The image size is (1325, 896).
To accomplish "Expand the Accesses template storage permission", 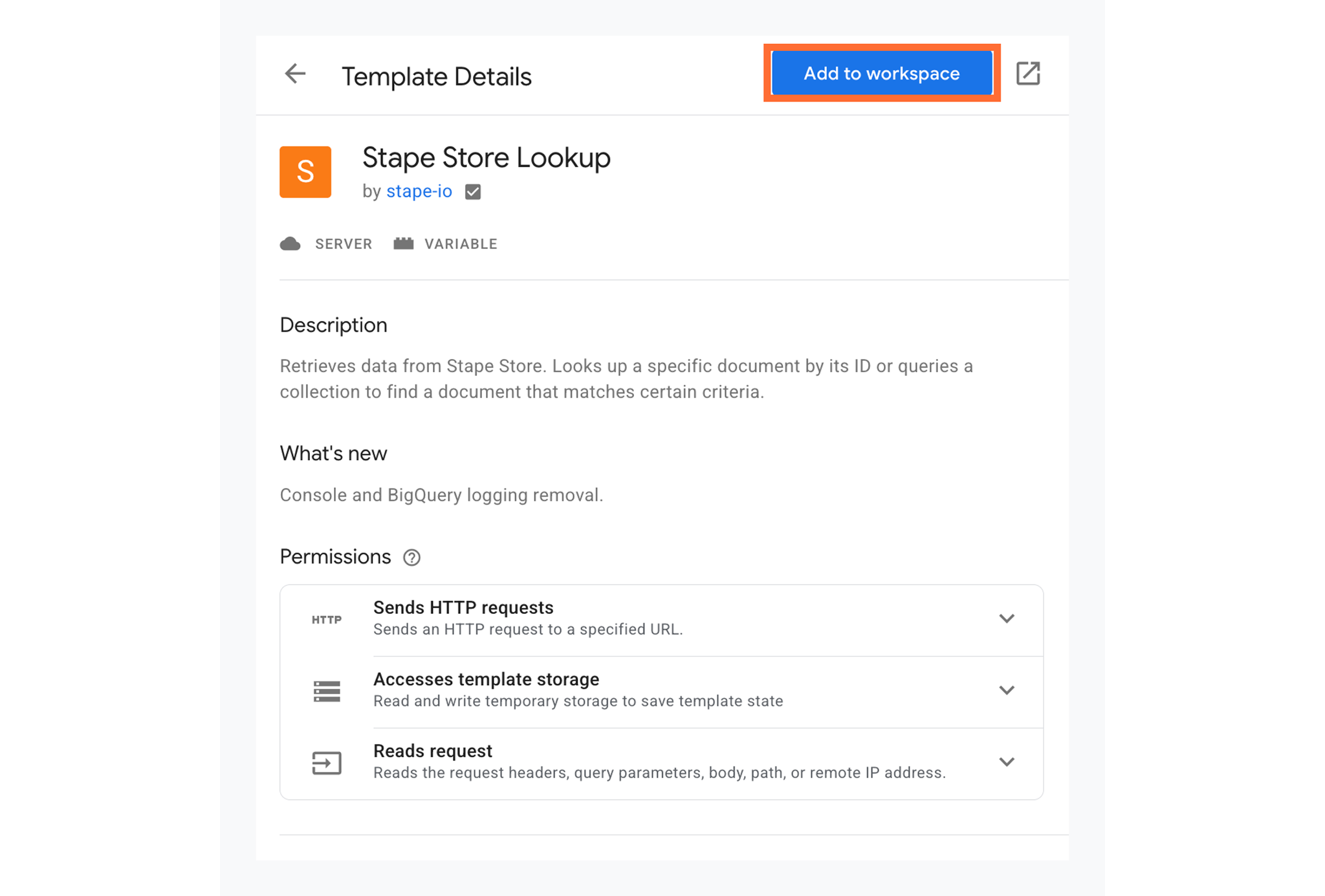I will click(x=1006, y=690).
